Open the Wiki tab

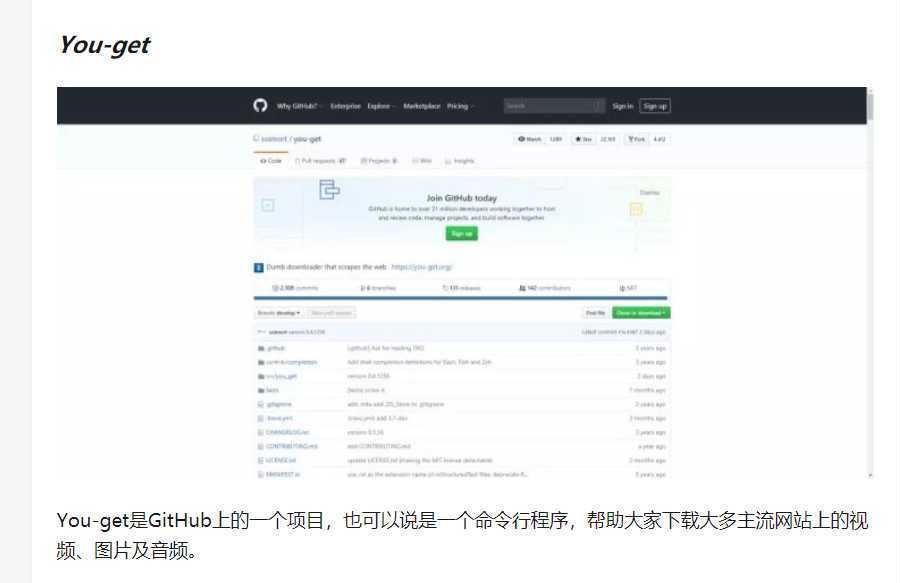(x=422, y=161)
